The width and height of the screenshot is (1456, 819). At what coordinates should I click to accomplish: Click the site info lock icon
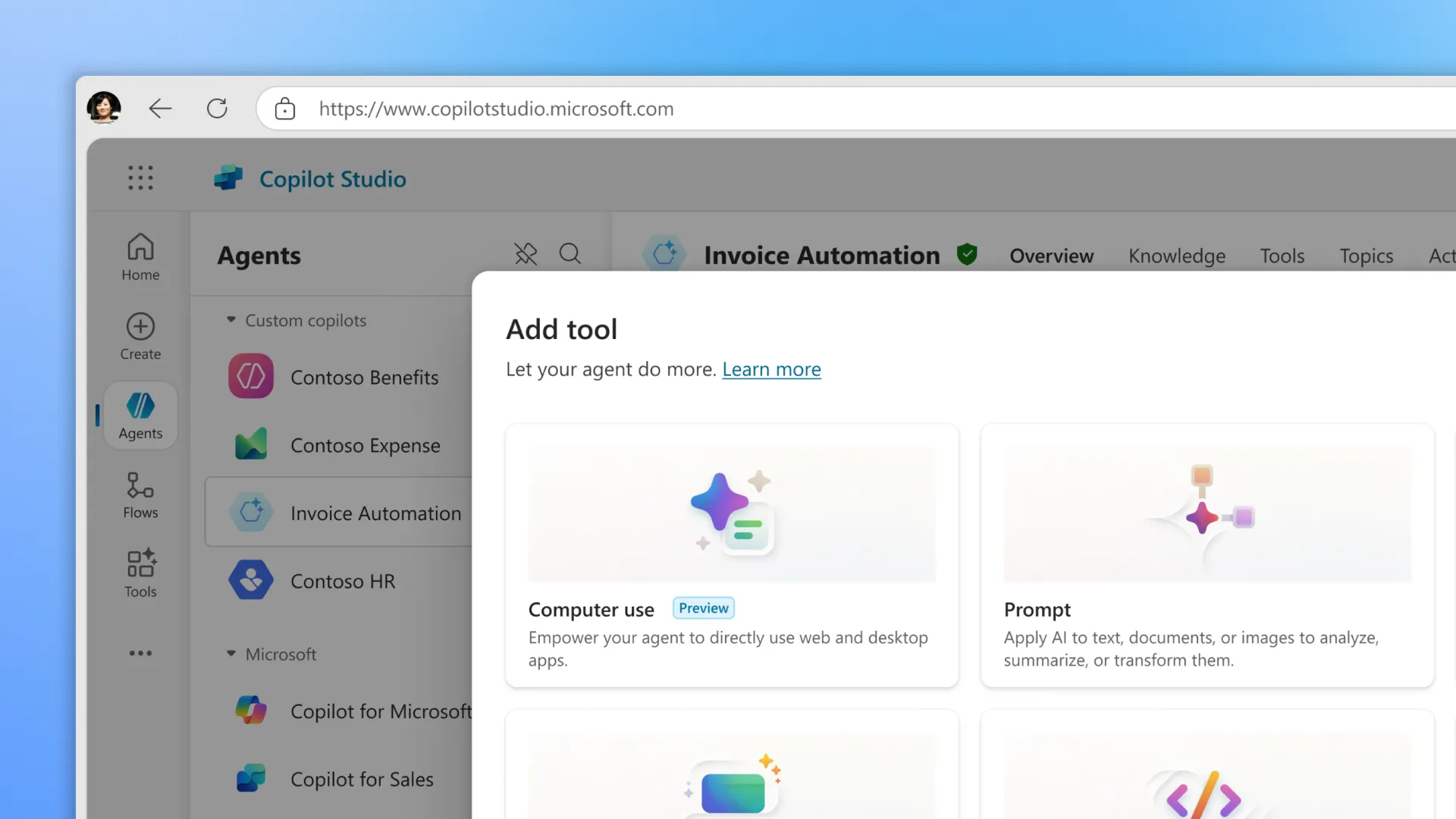(x=284, y=108)
